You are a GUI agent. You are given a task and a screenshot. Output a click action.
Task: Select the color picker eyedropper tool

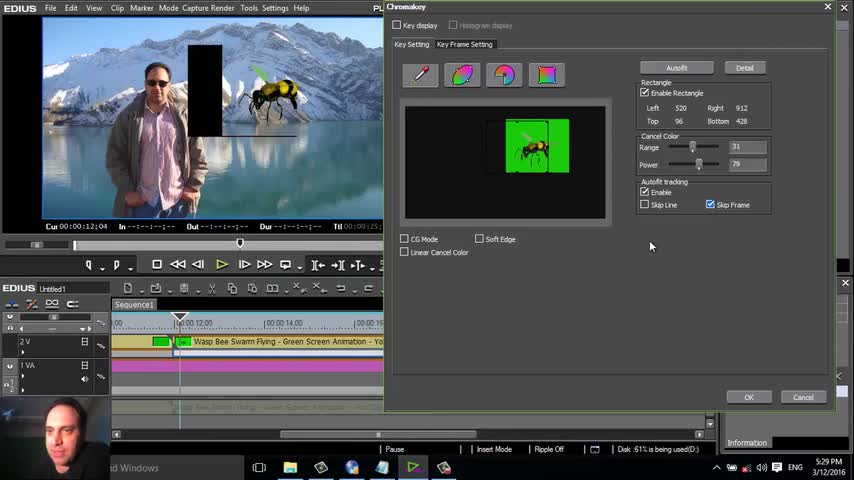pyautogui.click(x=420, y=75)
